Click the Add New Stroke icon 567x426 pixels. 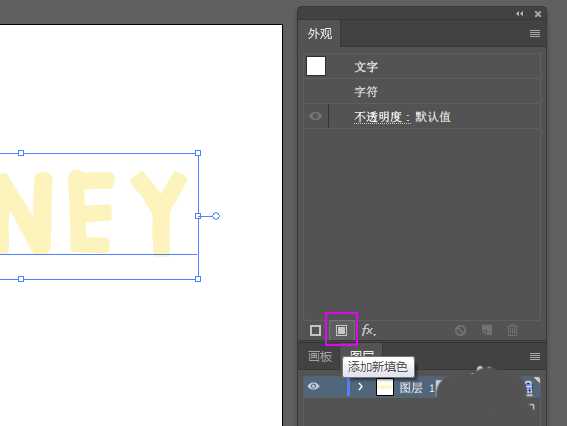point(315,330)
